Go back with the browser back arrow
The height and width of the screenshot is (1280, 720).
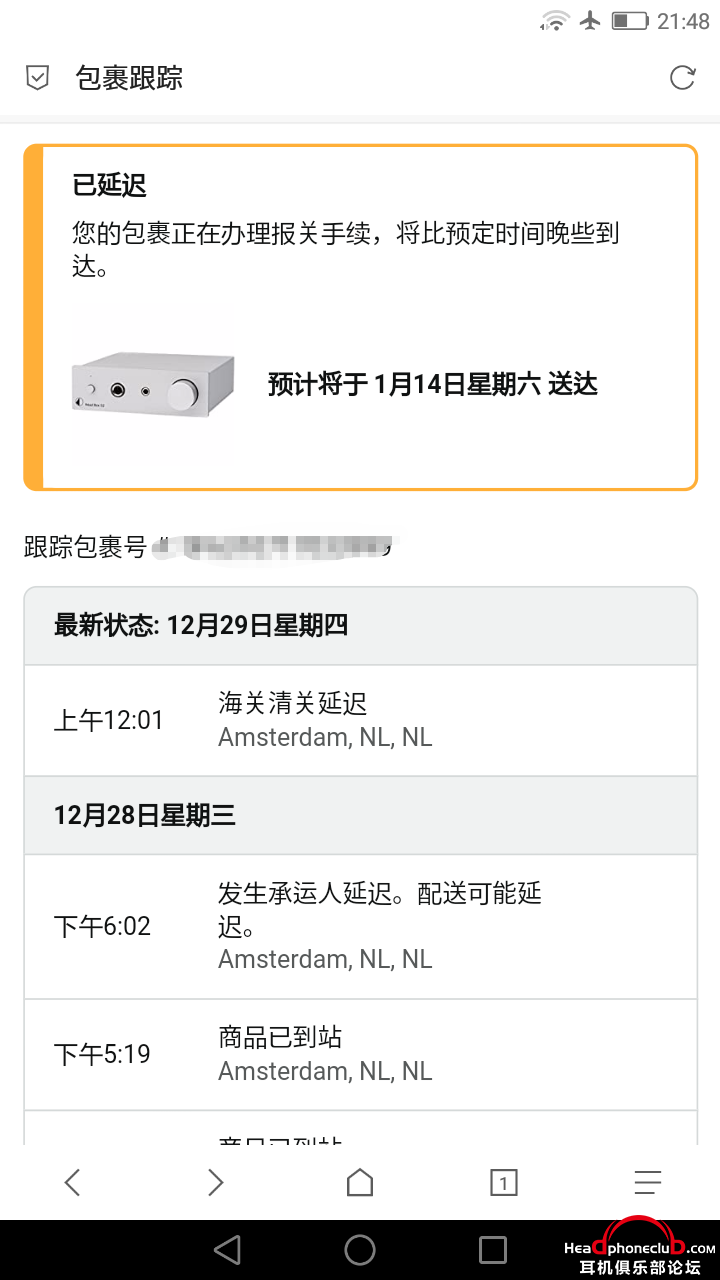tap(72, 1183)
